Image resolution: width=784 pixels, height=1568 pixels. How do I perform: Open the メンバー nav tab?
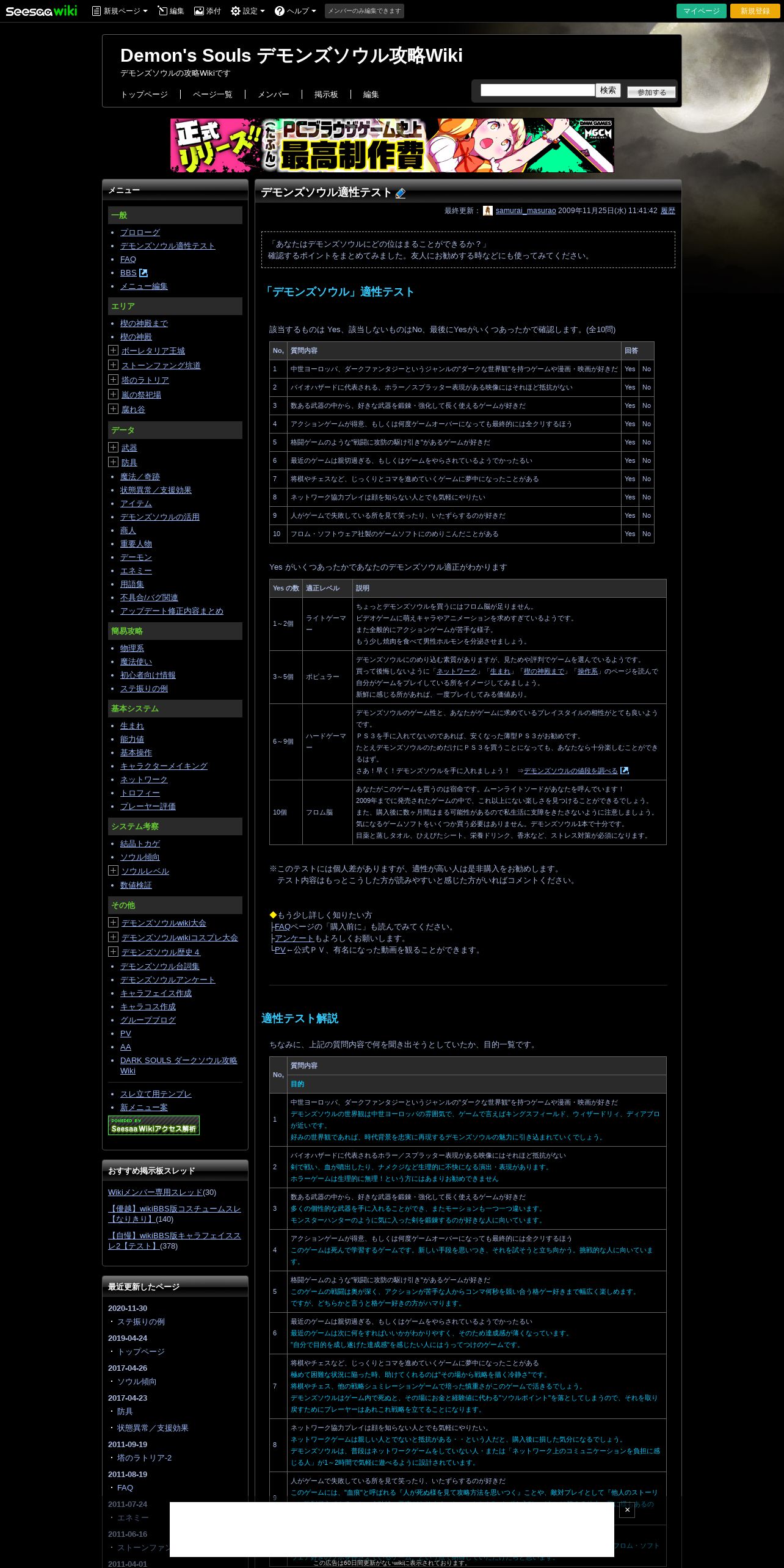(x=274, y=95)
